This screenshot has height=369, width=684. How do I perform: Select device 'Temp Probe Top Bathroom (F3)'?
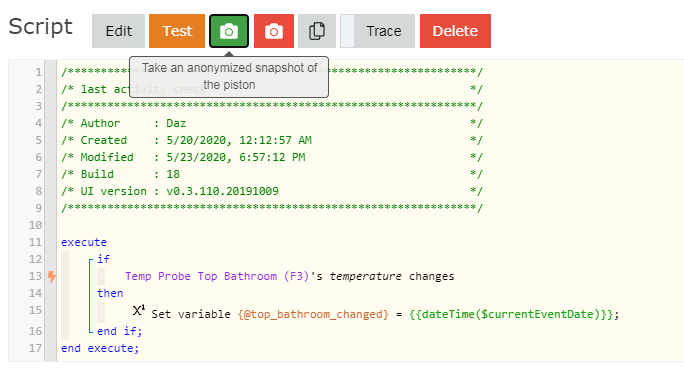tap(217, 276)
